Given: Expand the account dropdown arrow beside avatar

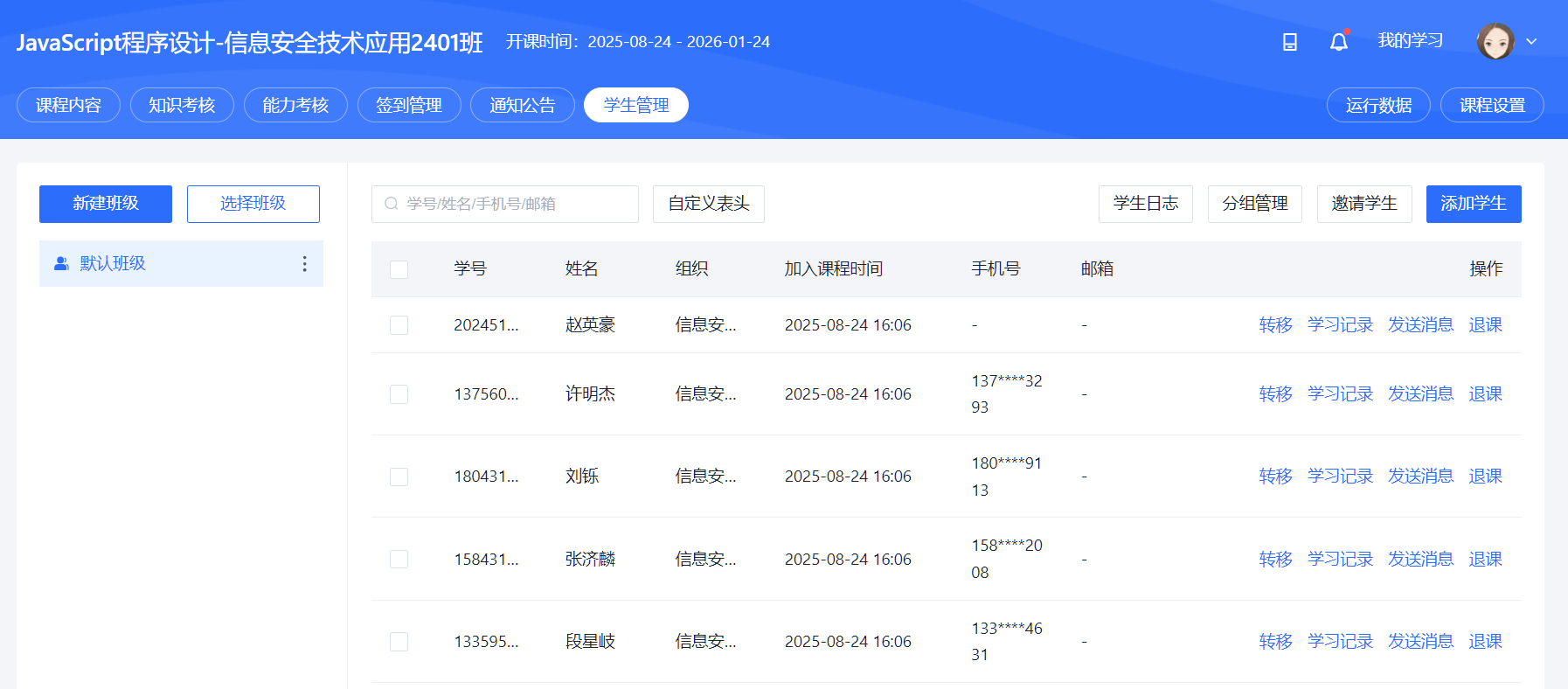Looking at the screenshot, I should [x=1531, y=41].
